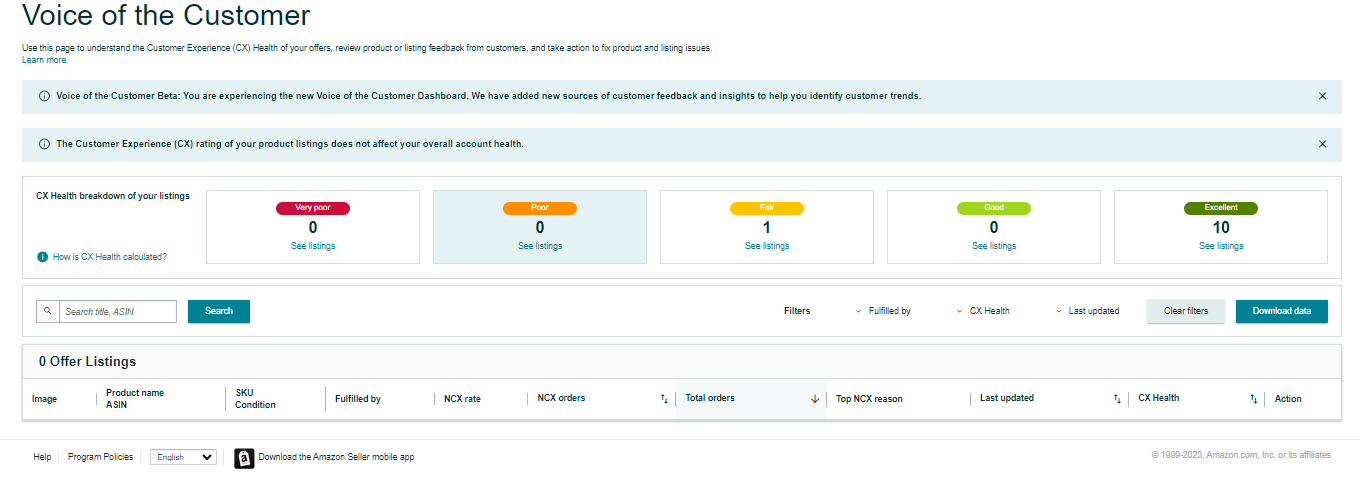Sort by Total orders down arrow
This screenshot has width=1360, height=479.
click(x=815, y=398)
